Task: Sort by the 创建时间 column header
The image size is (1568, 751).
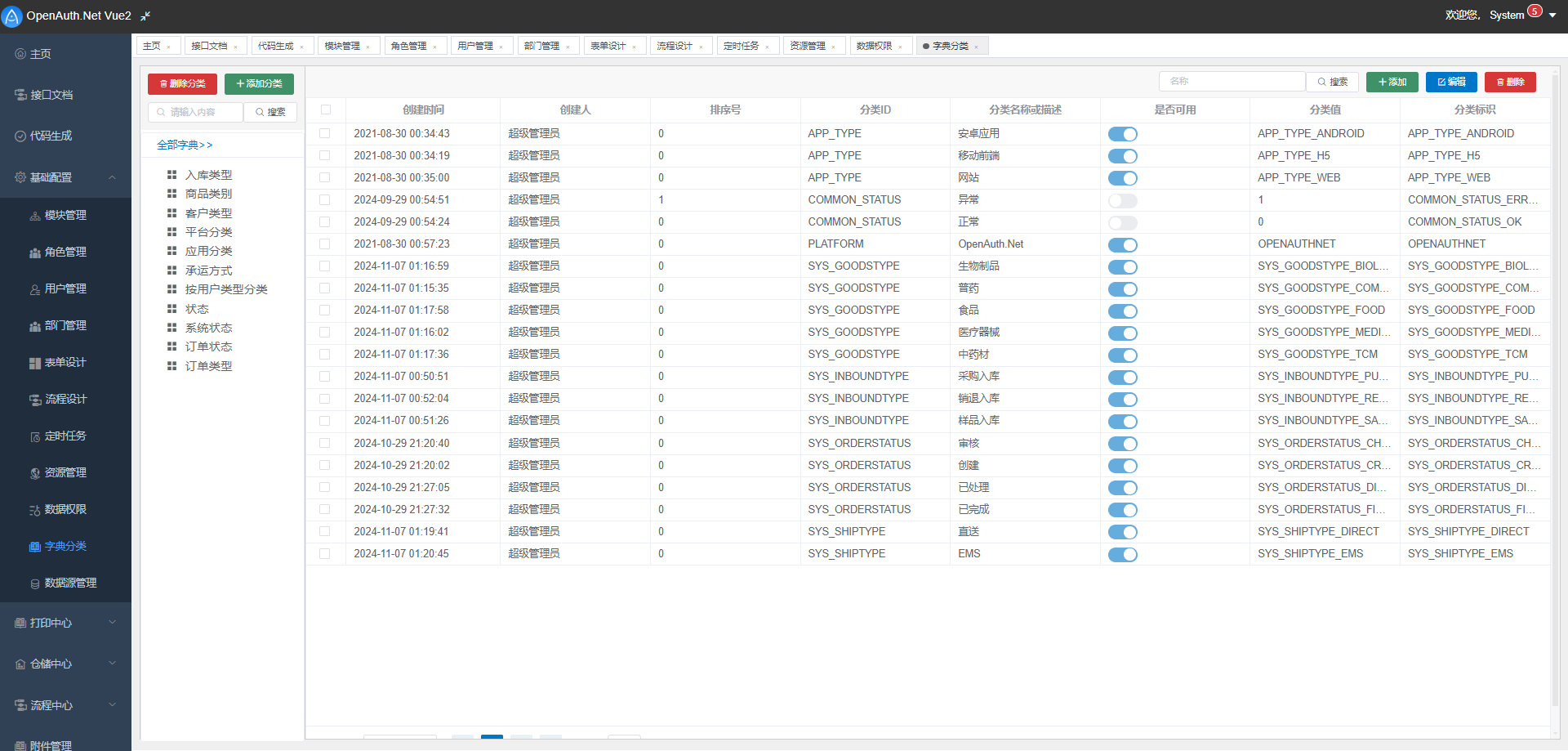Action: (x=423, y=110)
